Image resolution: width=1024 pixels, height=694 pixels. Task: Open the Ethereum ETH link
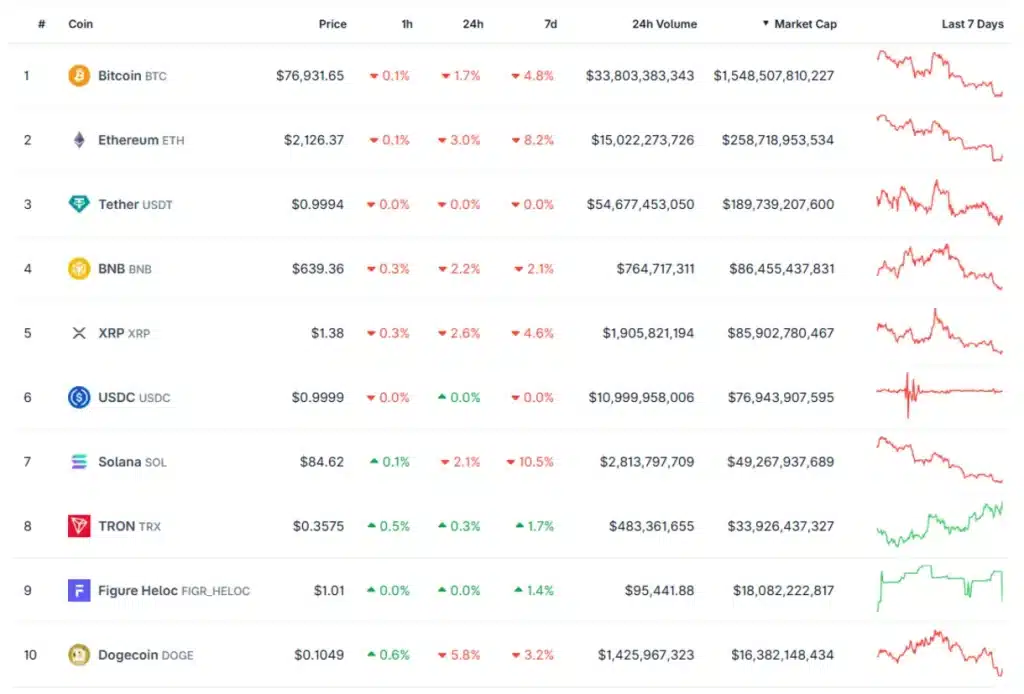pyautogui.click(x=141, y=140)
